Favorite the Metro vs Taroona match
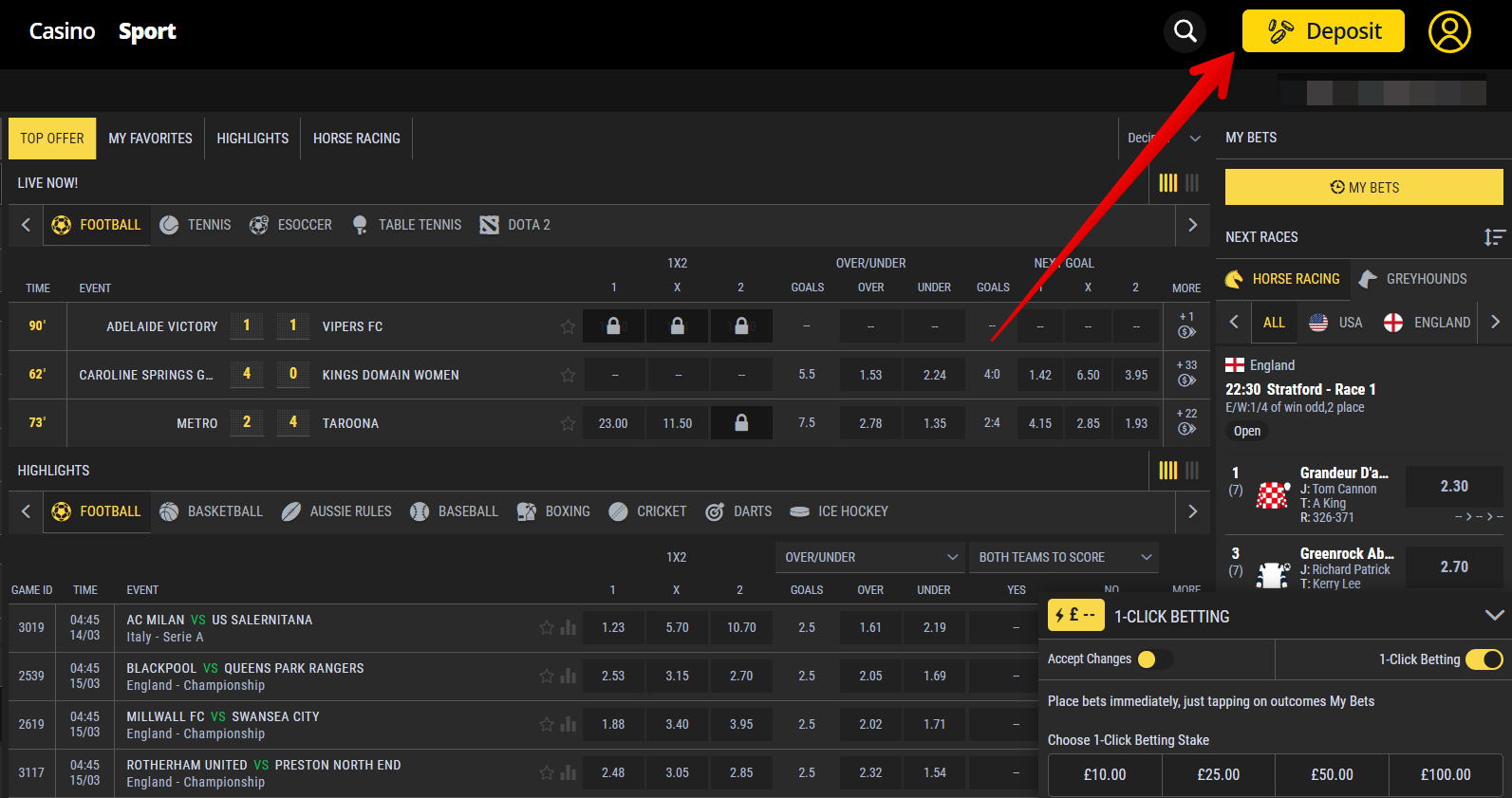The image size is (1512, 798). pos(568,423)
